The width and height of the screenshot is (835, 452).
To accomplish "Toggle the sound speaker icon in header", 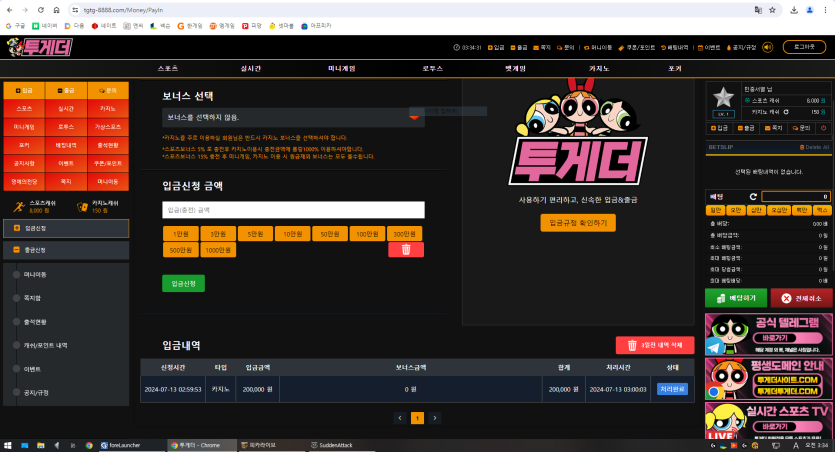I will click(x=767, y=47).
